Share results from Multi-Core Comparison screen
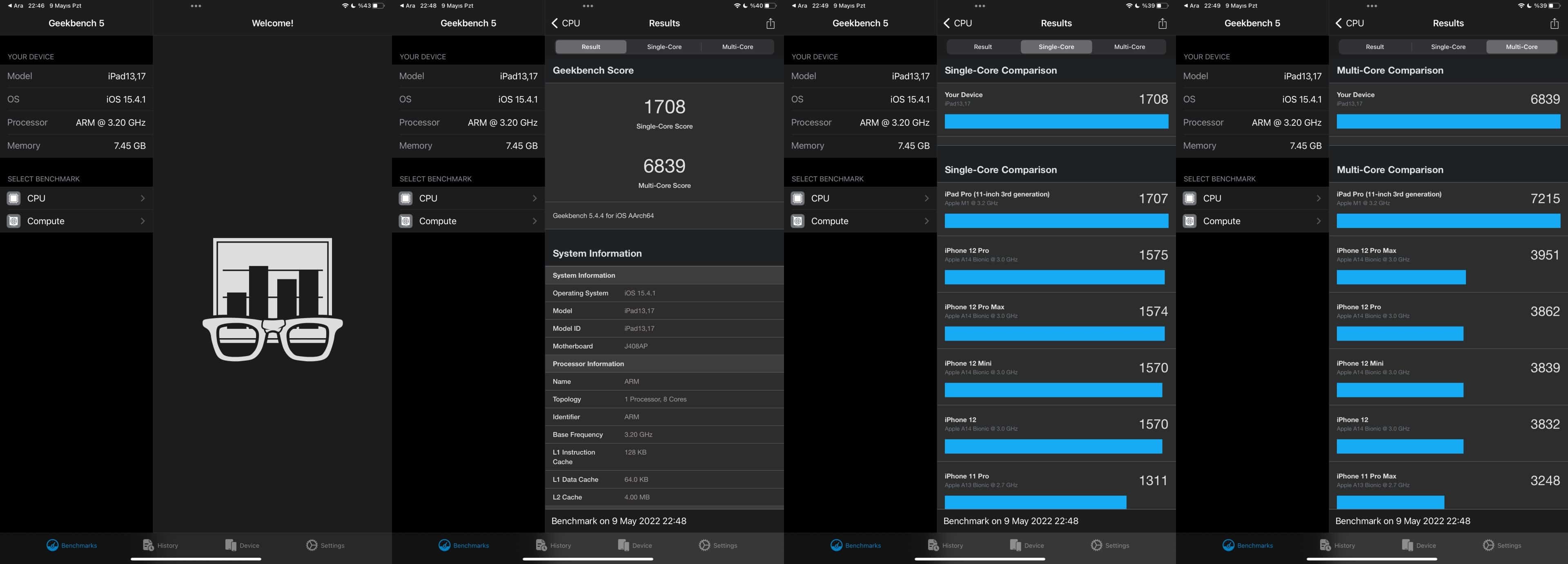 1554,23
